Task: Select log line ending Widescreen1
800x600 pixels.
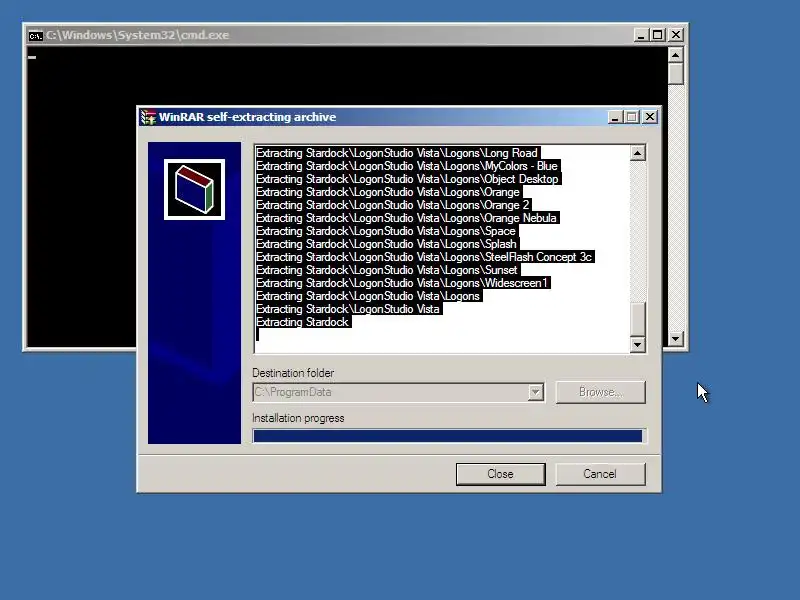Action: tap(403, 283)
